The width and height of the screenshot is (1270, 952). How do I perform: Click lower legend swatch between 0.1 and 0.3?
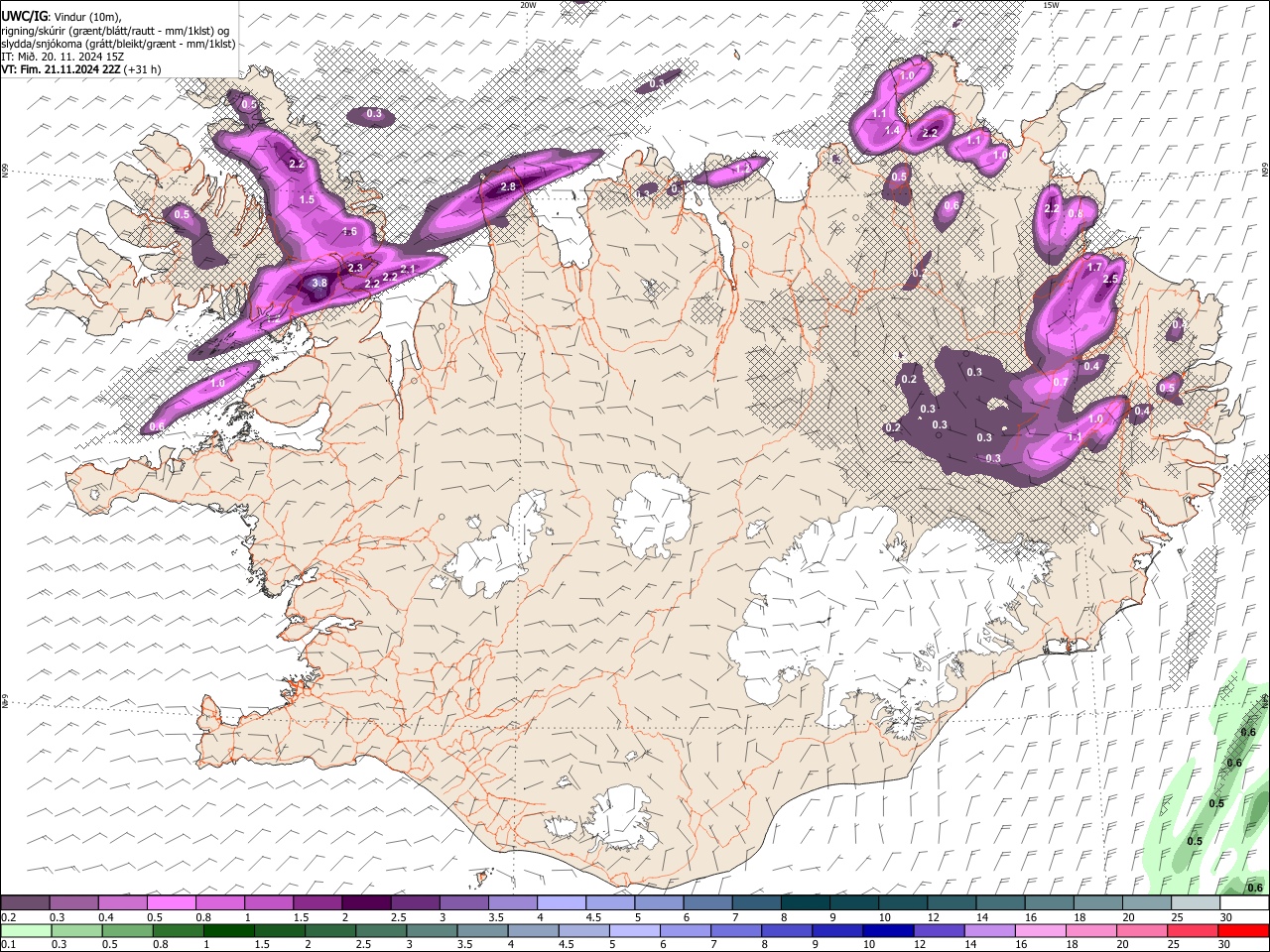26,930
